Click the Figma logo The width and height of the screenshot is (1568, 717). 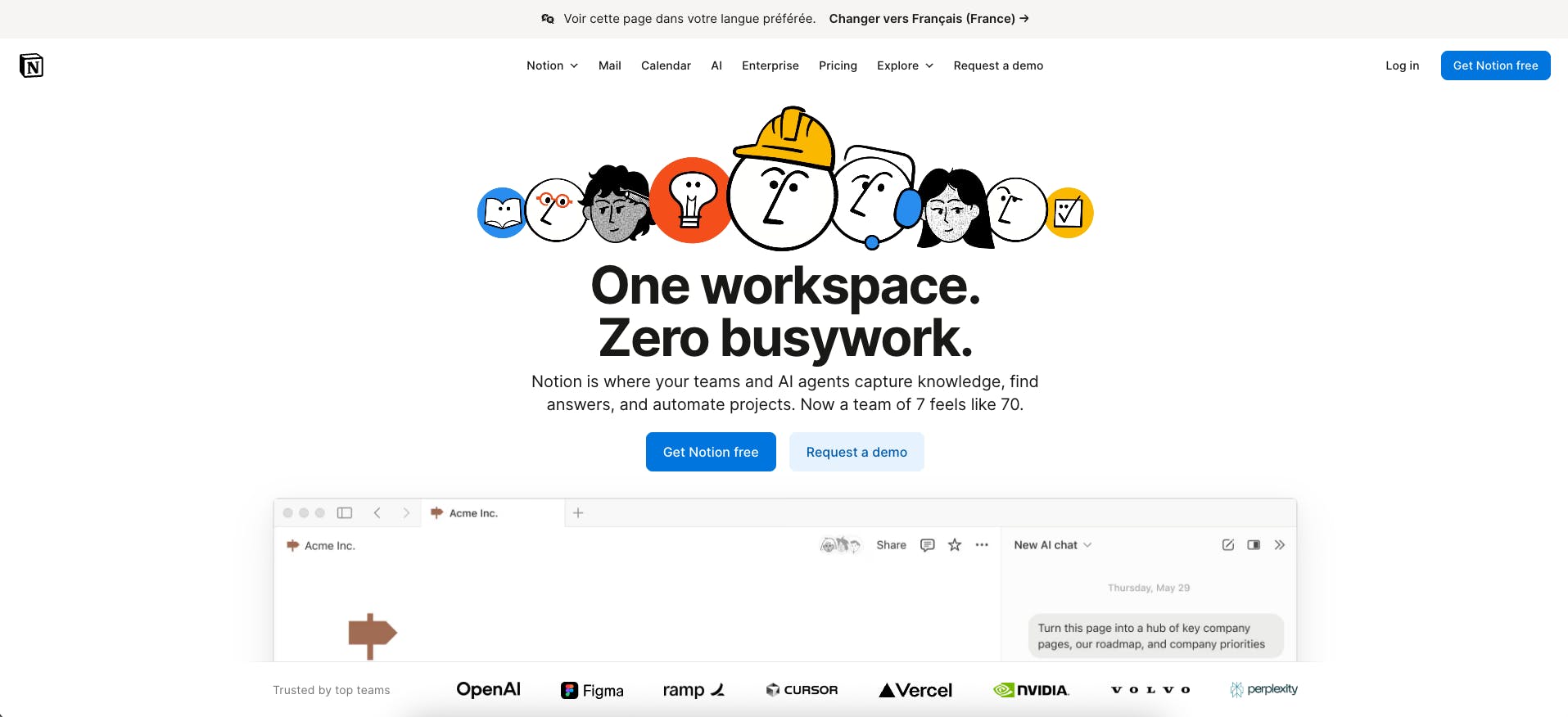592,691
